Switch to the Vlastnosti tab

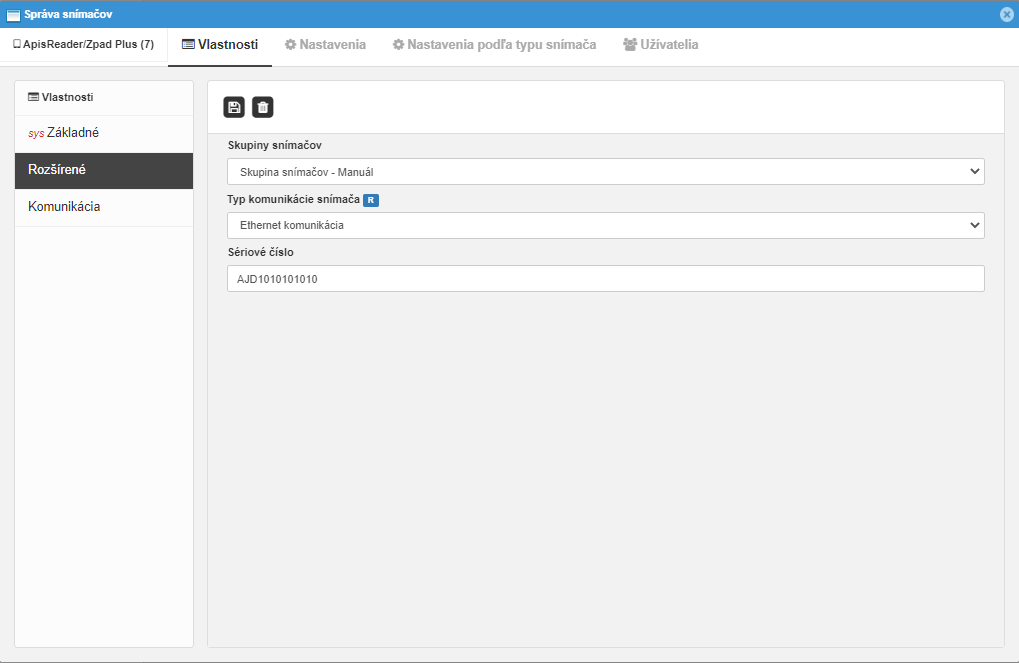coord(220,45)
